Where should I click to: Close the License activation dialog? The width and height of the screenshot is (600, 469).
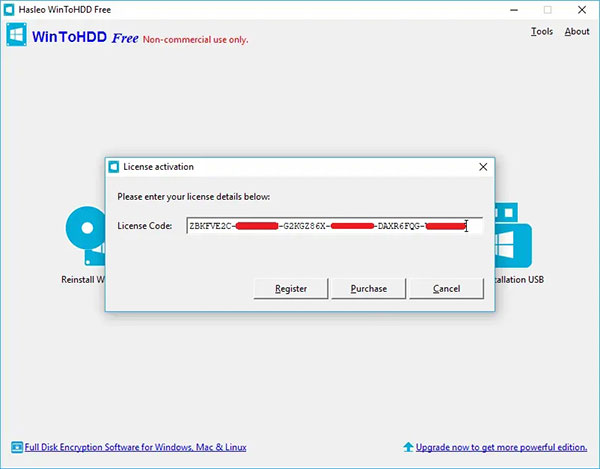(483, 167)
